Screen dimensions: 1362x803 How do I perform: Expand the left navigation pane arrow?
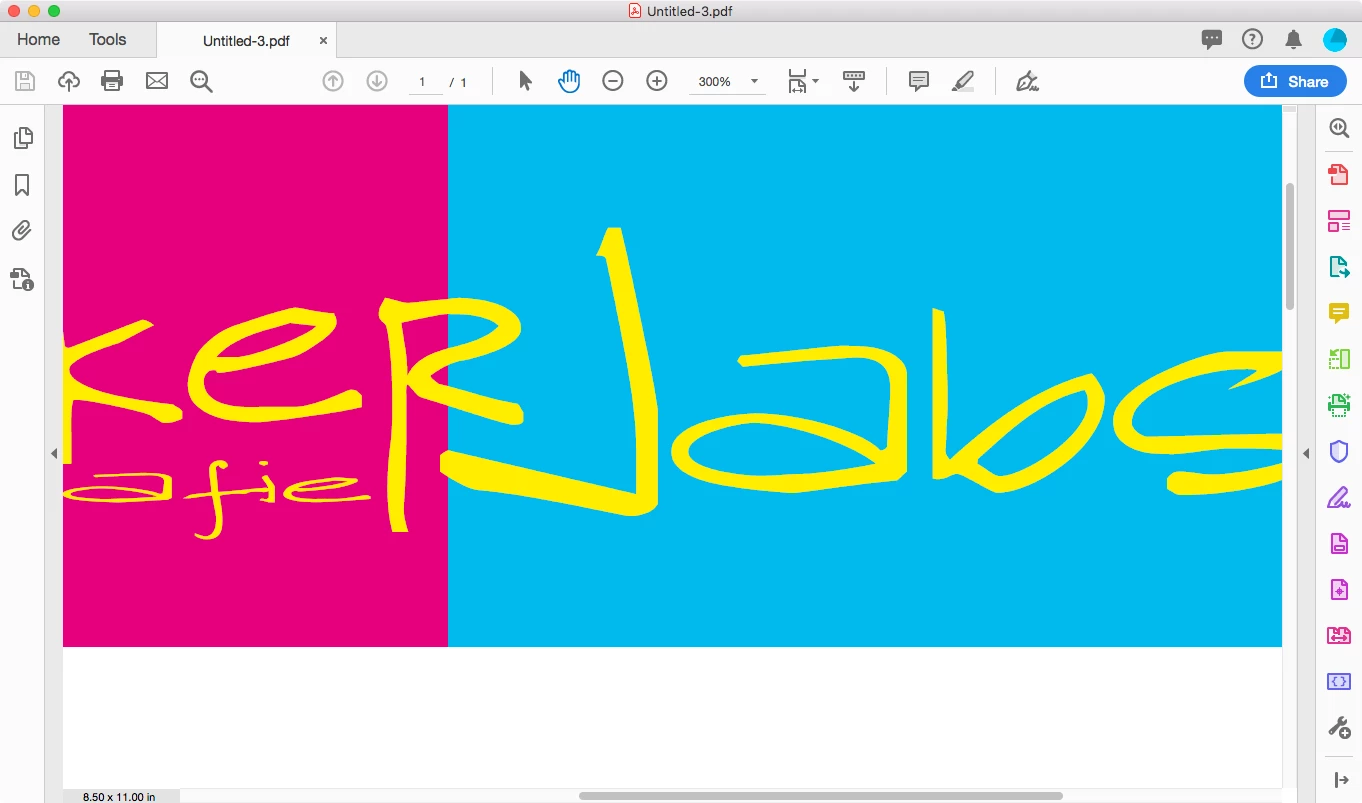coord(54,454)
